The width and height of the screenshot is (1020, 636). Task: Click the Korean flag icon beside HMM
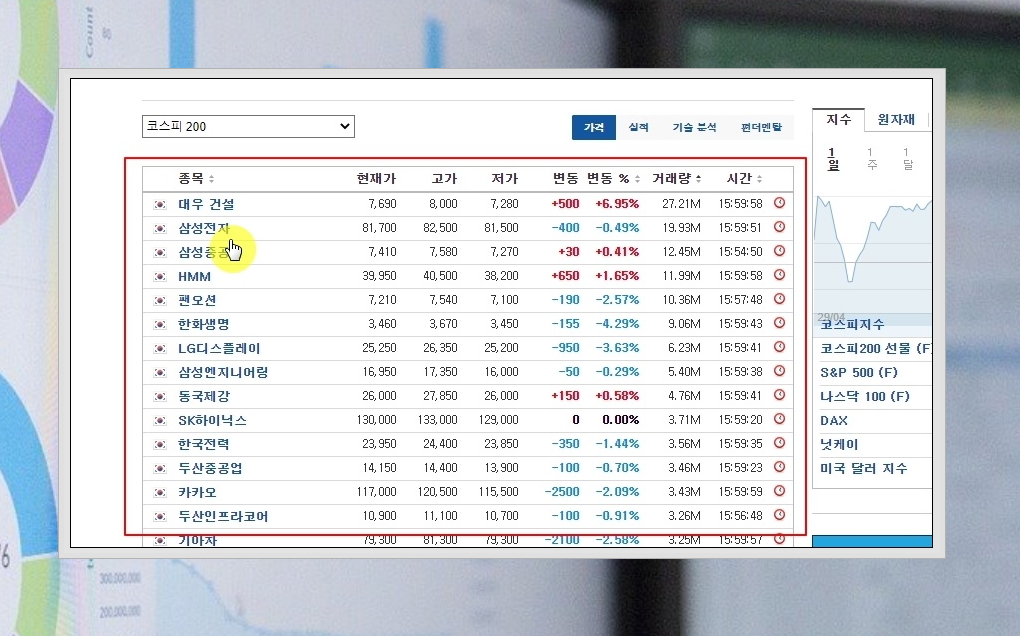pos(159,277)
